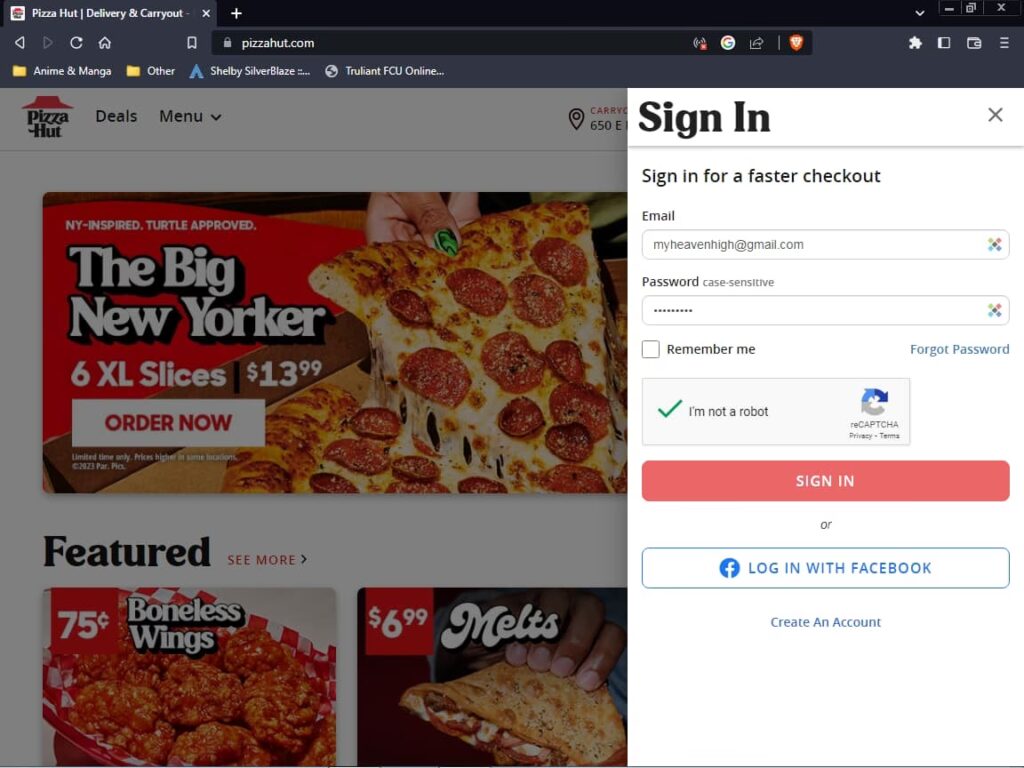Click the Email input field
1024x768 pixels.
point(825,245)
